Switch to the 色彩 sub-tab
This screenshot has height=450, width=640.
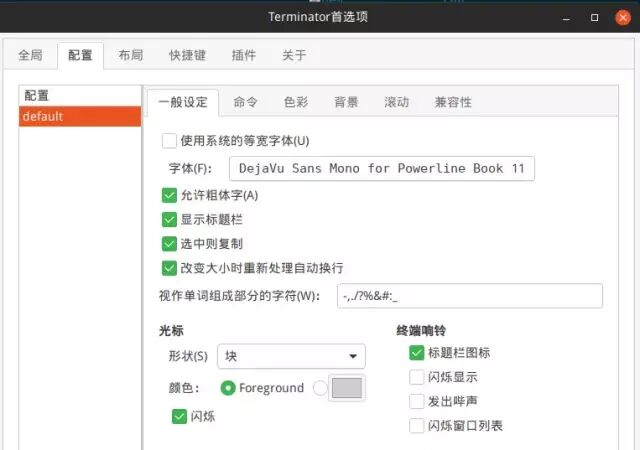pos(296,102)
